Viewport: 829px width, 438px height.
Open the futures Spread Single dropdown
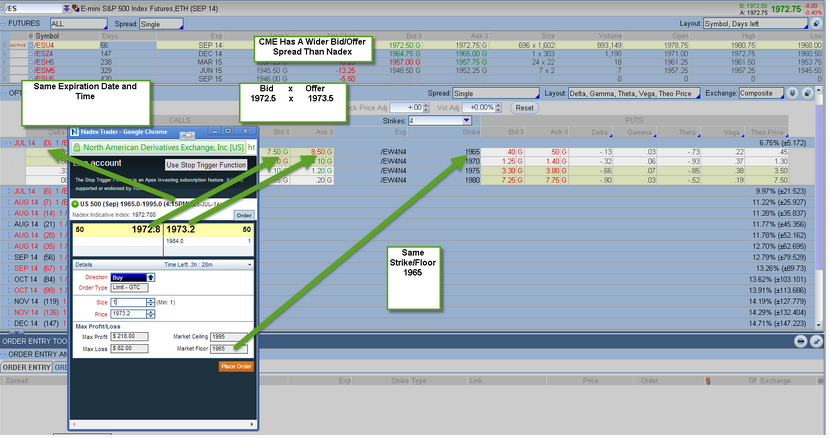pos(161,24)
